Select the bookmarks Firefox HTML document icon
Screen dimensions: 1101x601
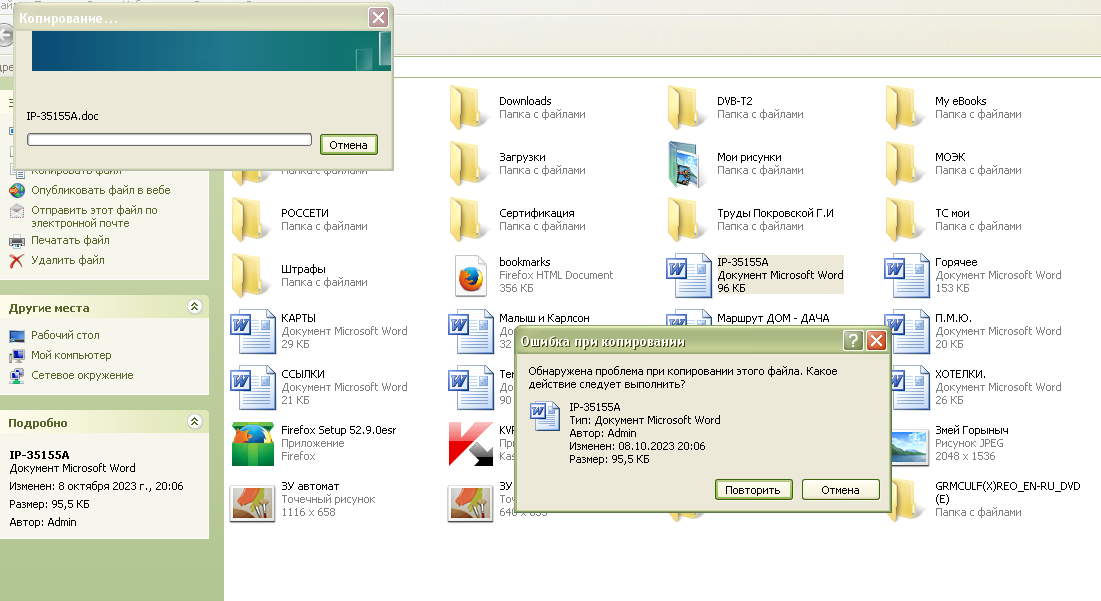pos(468,275)
